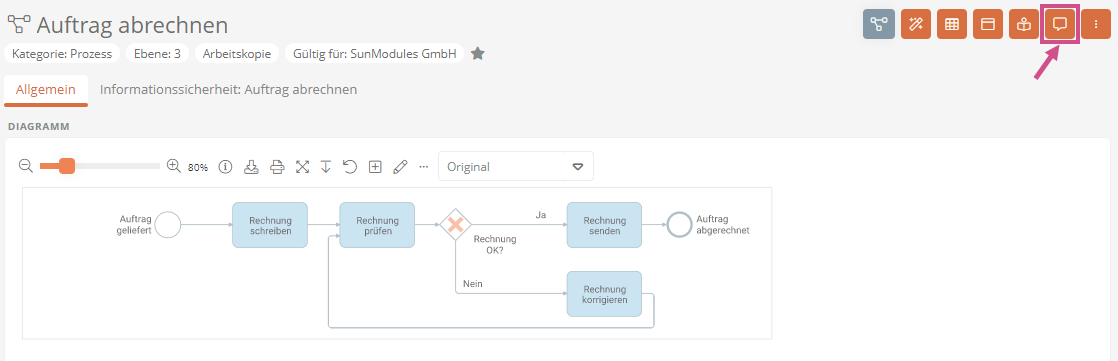
Task: Edit diagram with pencil icon
Action: point(400,167)
